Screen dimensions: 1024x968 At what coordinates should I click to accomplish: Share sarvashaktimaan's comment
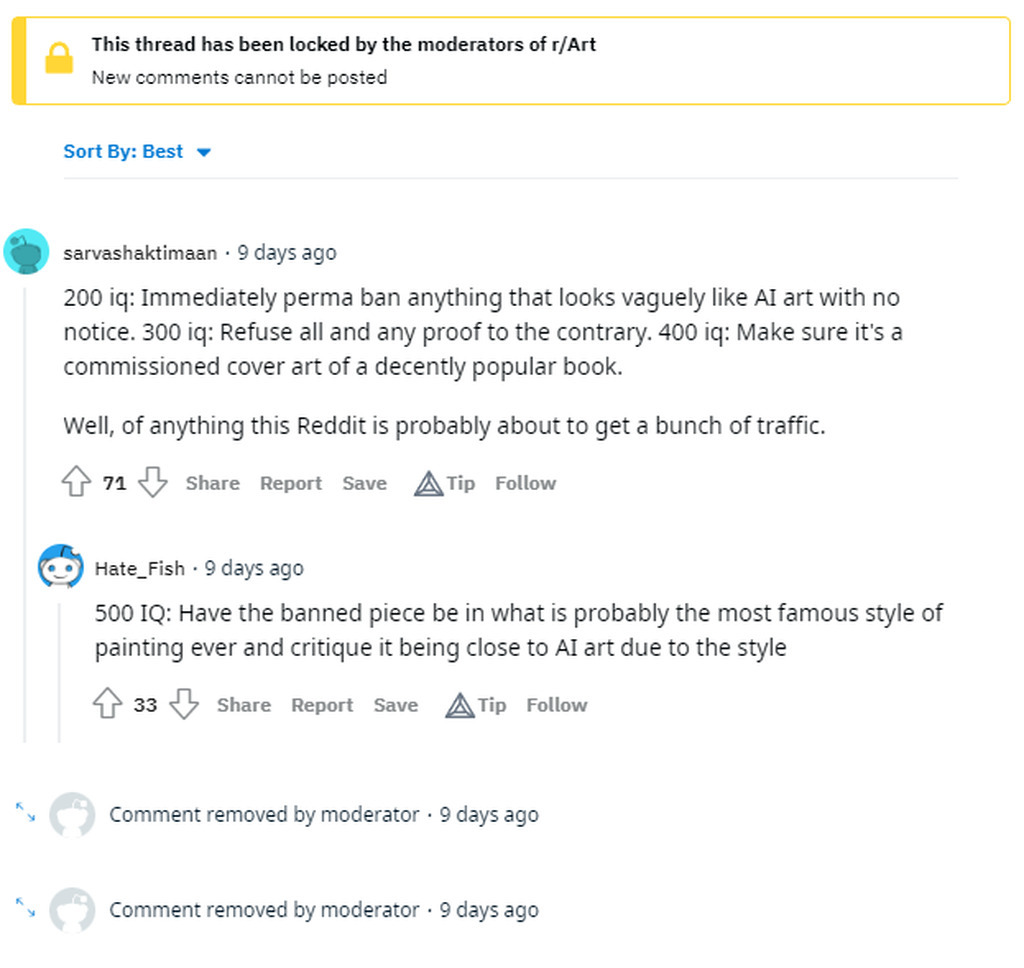point(213,483)
